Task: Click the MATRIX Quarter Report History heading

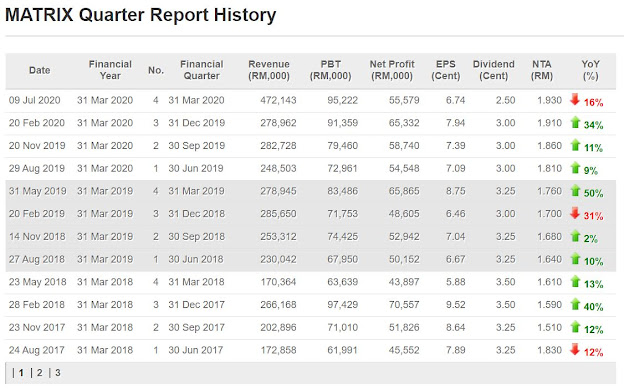Action: point(140,15)
